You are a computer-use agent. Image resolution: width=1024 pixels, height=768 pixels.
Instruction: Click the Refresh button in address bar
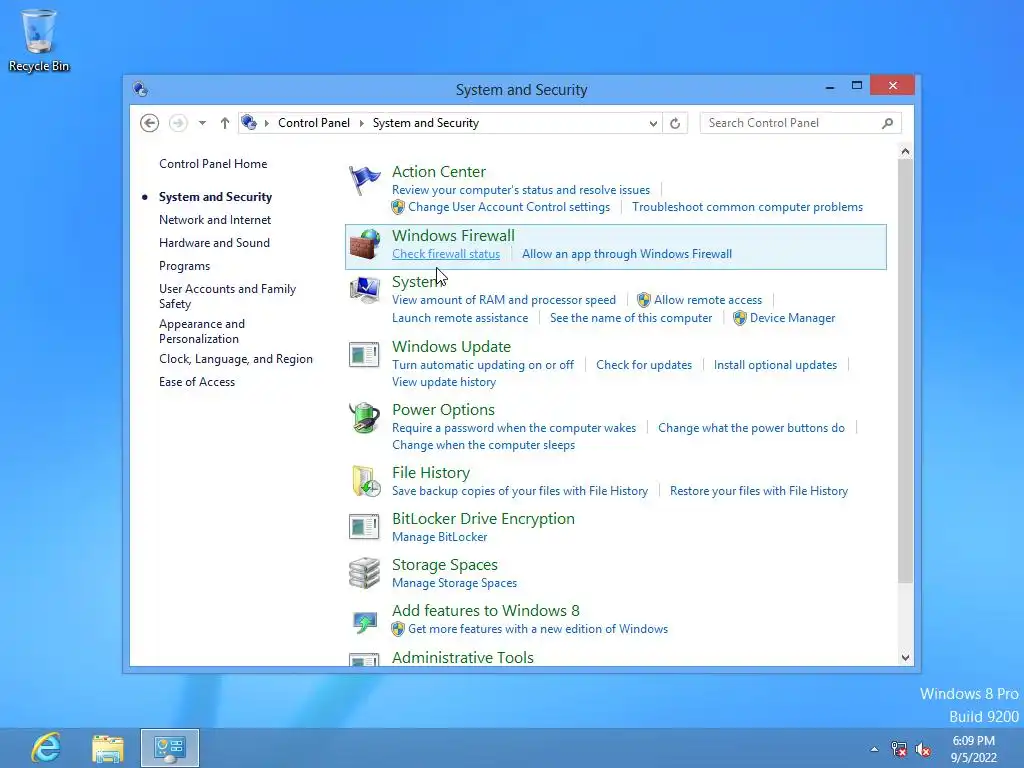675,123
